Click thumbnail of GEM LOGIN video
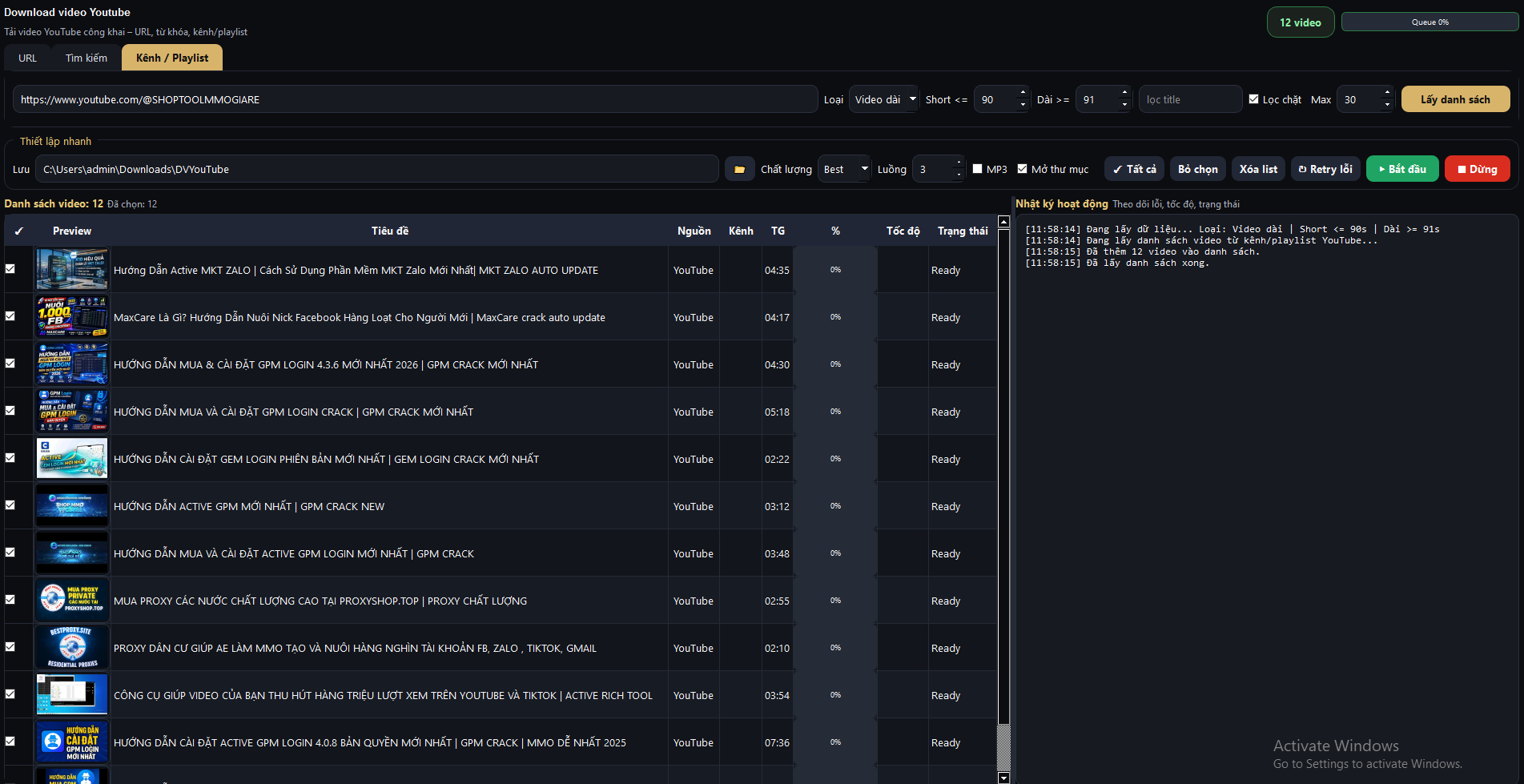This screenshot has height=784, width=1524. 72,458
